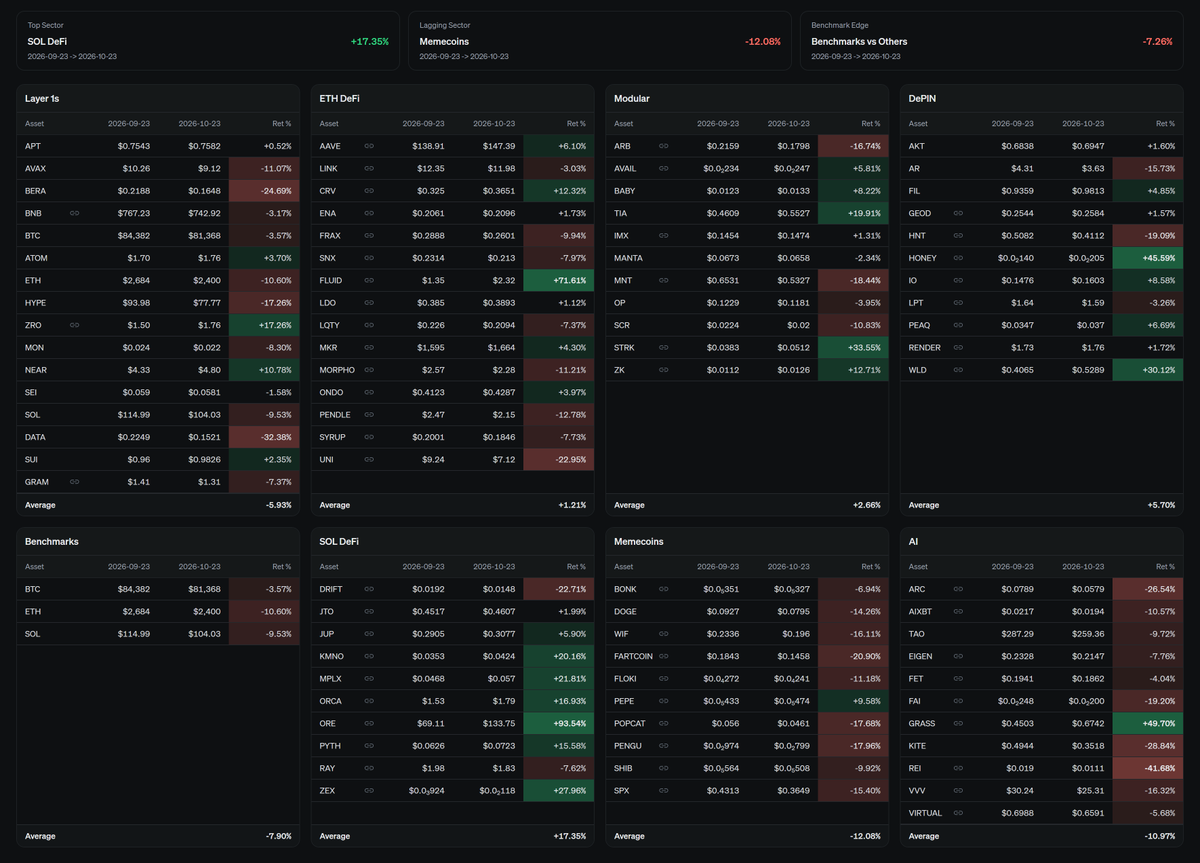The width and height of the screenshot is (1200, 863).
Task: Open the link icon in the HONEY row
Action: [958, 258]
